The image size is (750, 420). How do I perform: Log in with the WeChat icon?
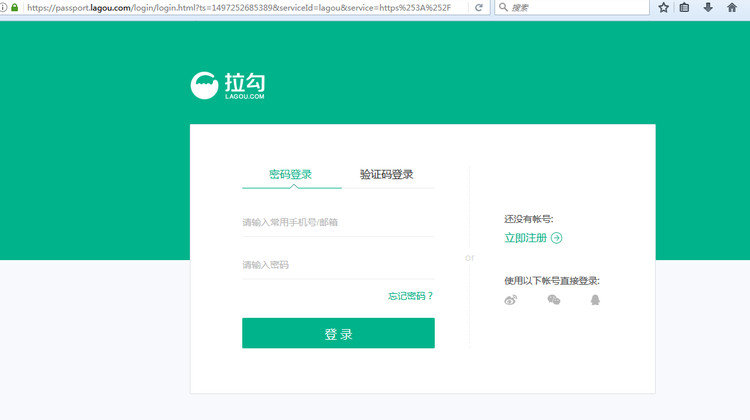[x=553, y=300]
